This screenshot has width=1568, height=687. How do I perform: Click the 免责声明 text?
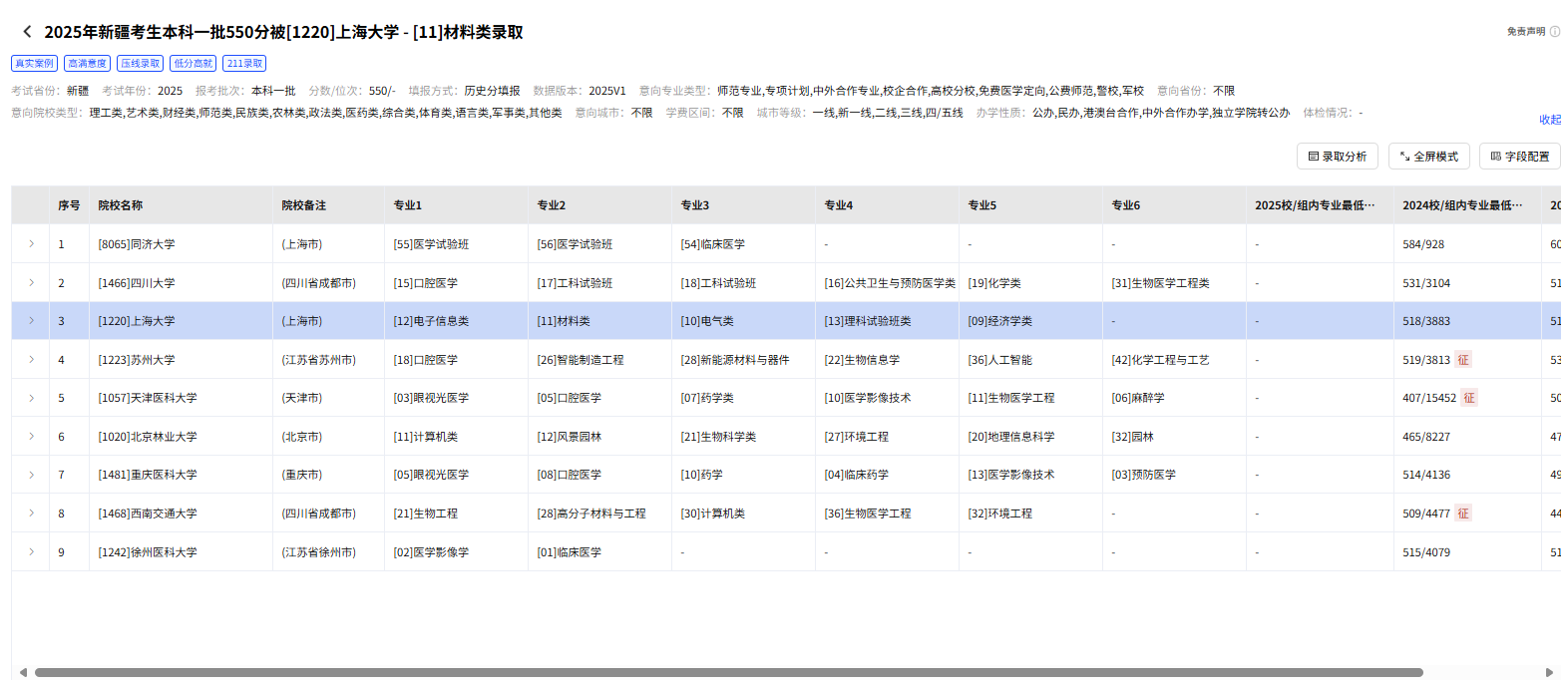click(1526, 32)
